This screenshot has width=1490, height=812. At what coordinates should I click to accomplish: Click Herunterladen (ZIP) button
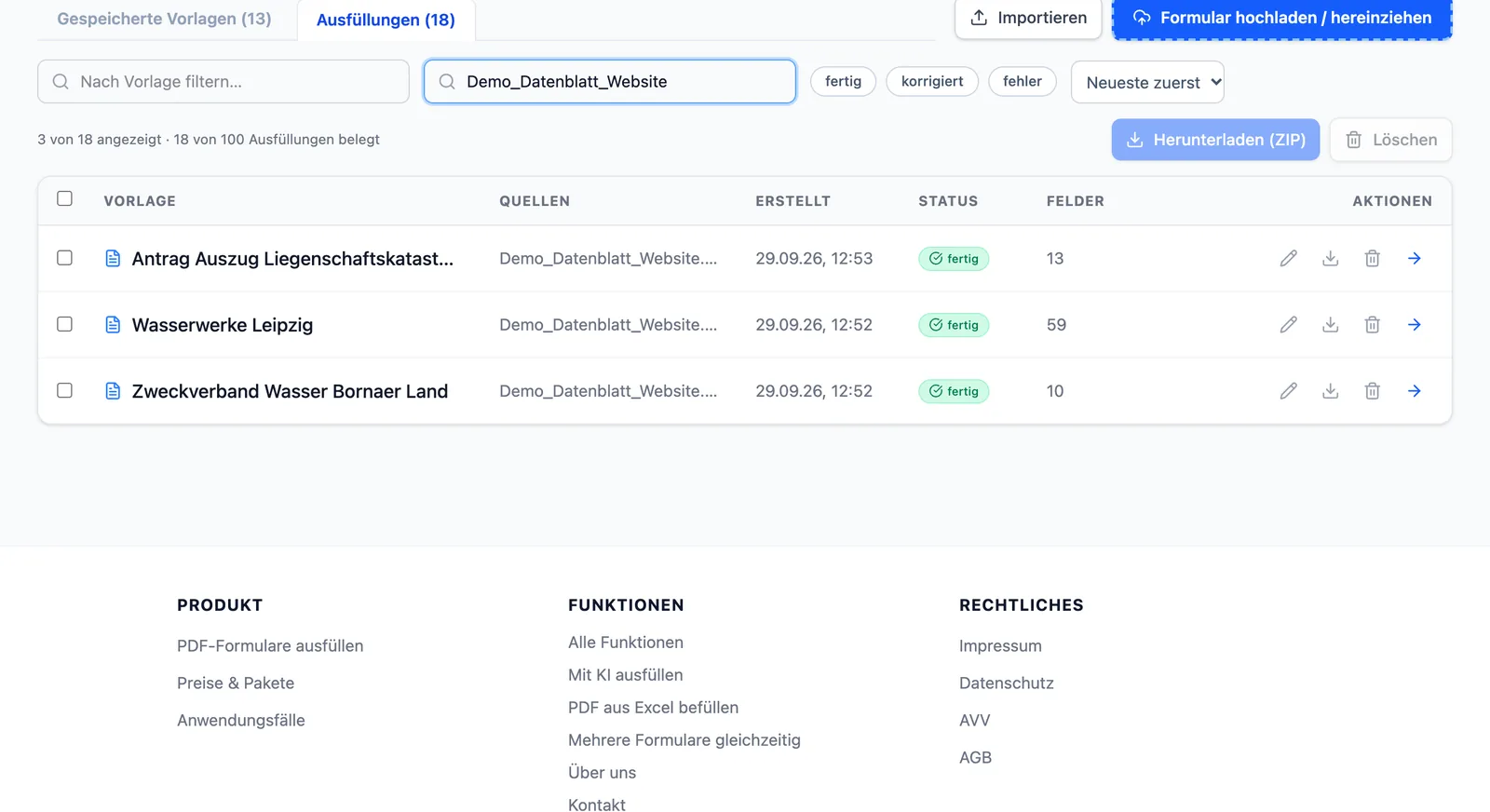pos(1215,140)
